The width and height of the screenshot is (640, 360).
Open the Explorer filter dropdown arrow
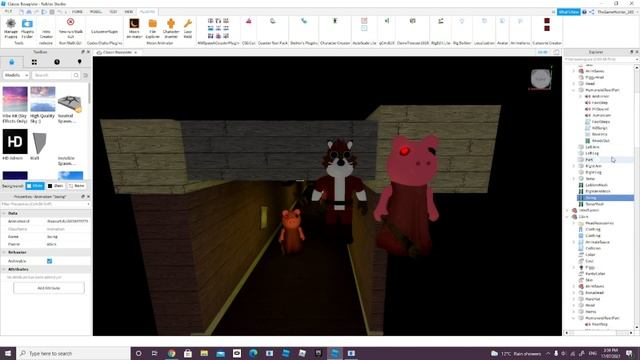click(636, 60)
